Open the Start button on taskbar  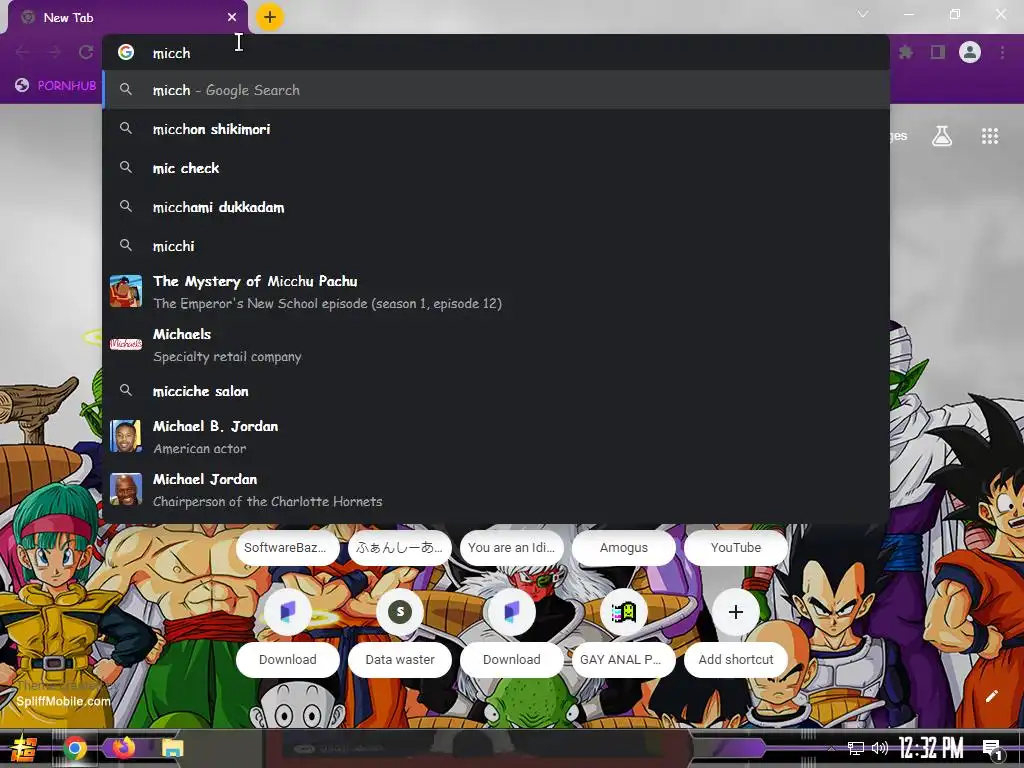pyautogui.click(x=24, y=748)
